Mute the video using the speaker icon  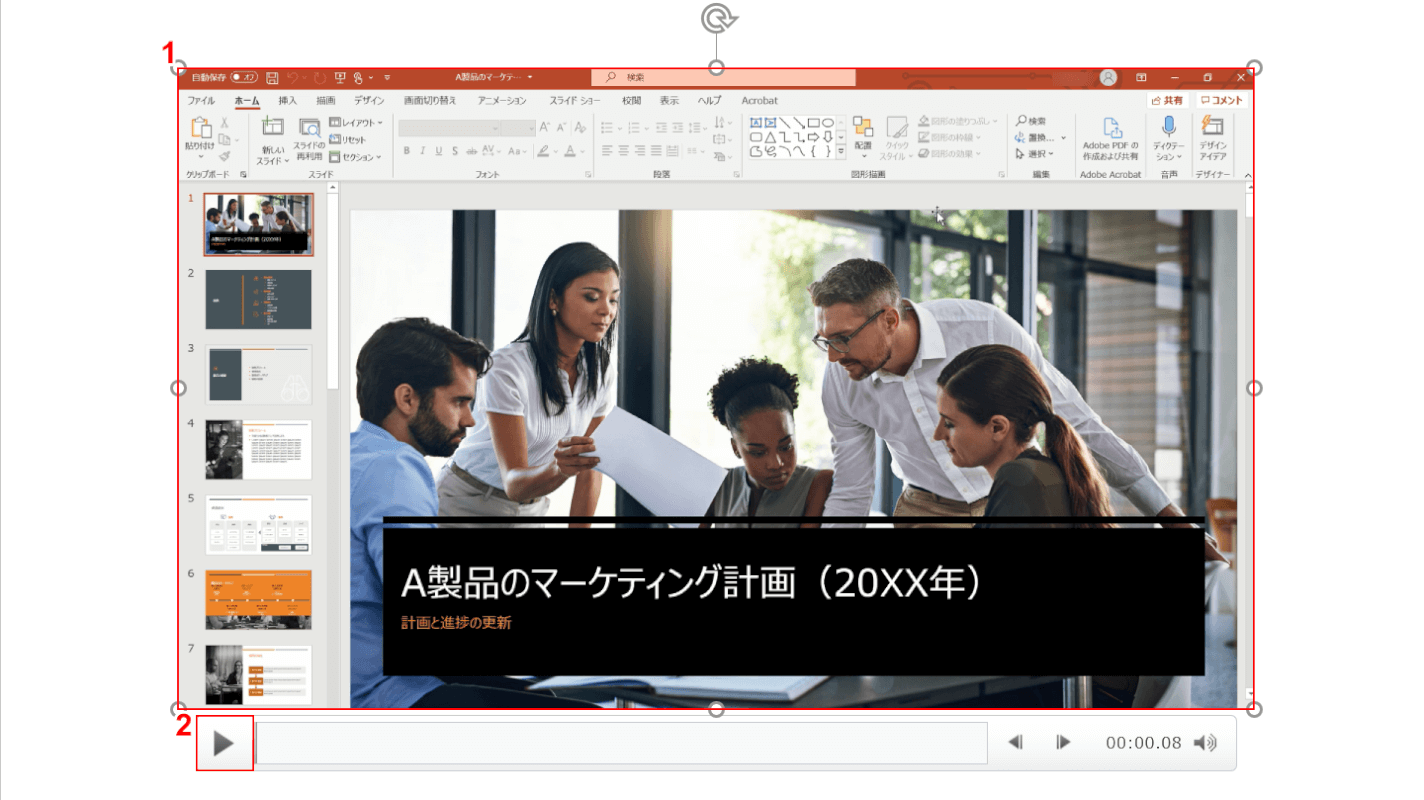(x=1206, y=742)
